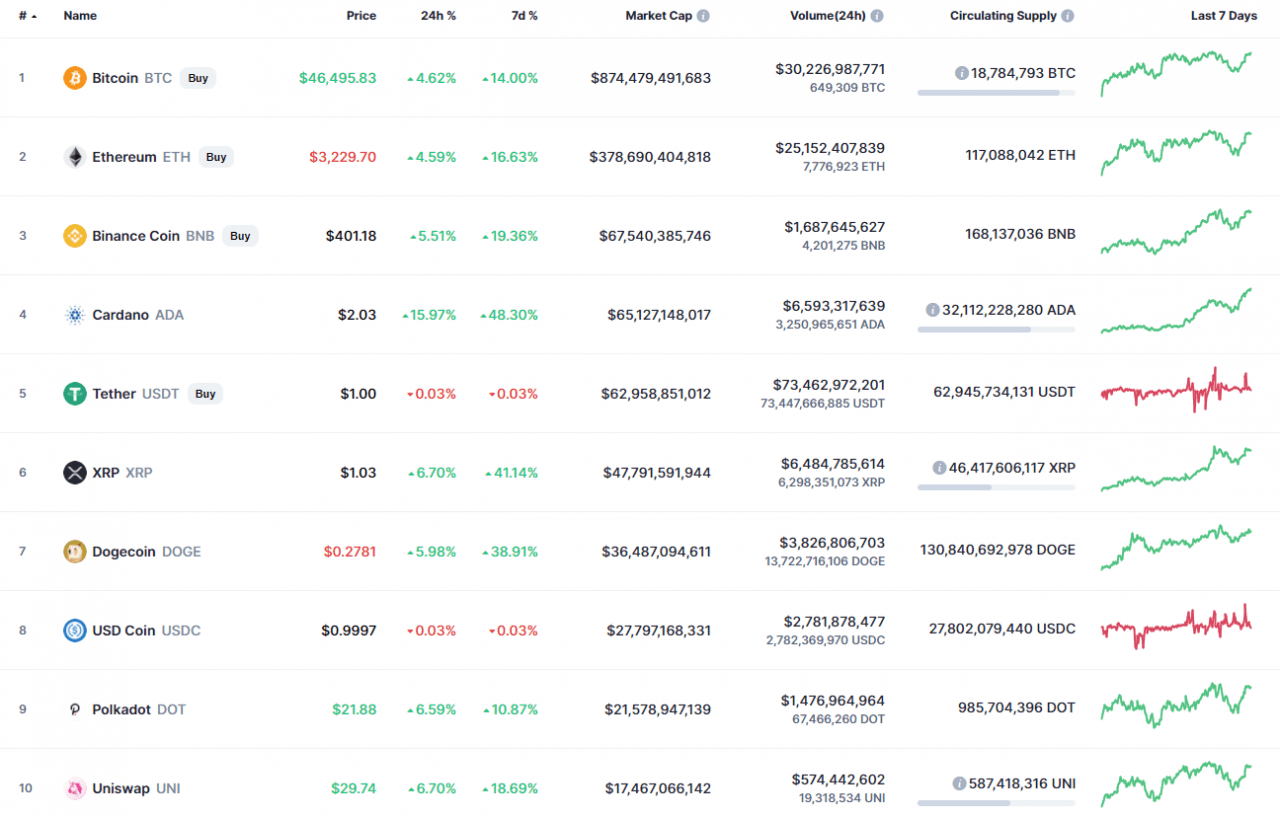Click info icon beside 18,784,793 BTC supply
The width and height of the screenshot is (1280, 816).
pos(962,73)
